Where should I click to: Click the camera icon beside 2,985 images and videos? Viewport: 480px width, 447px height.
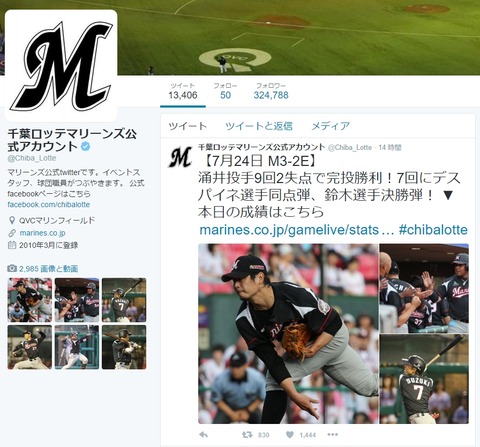click(12, 268)
